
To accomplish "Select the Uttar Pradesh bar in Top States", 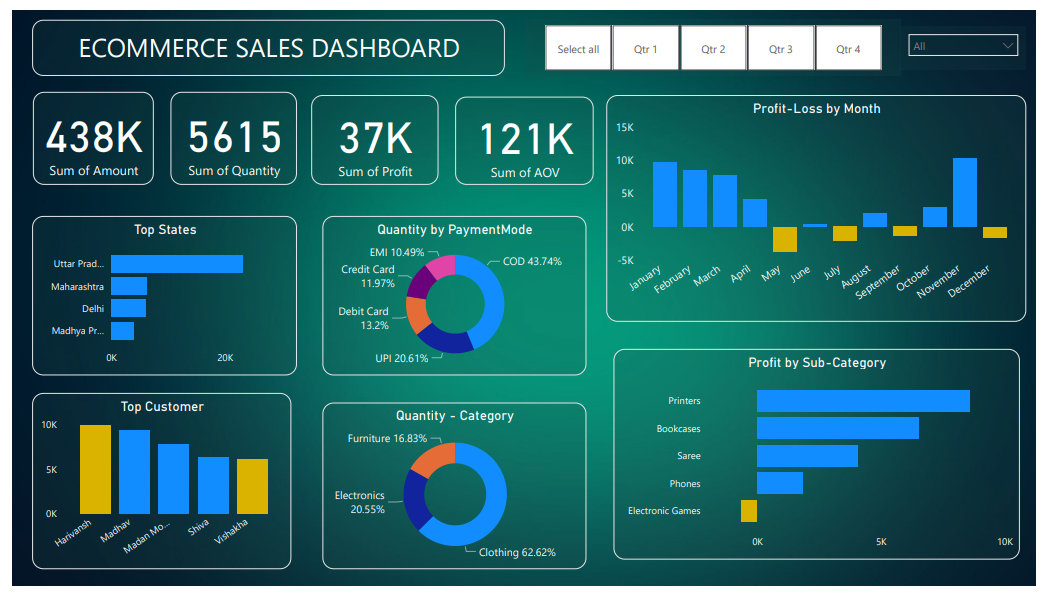I will click(175, 264).
